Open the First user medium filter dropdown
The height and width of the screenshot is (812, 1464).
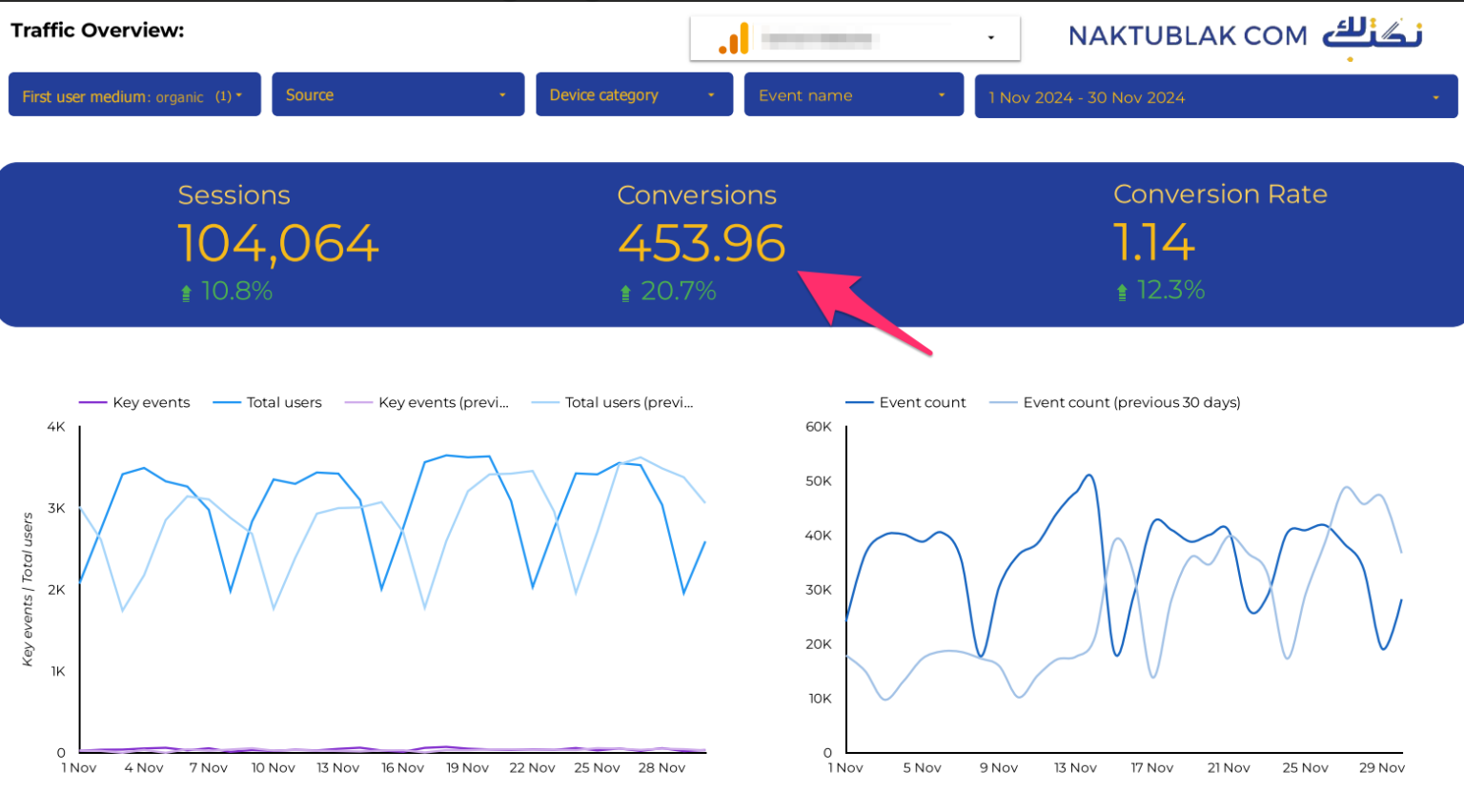134,95
